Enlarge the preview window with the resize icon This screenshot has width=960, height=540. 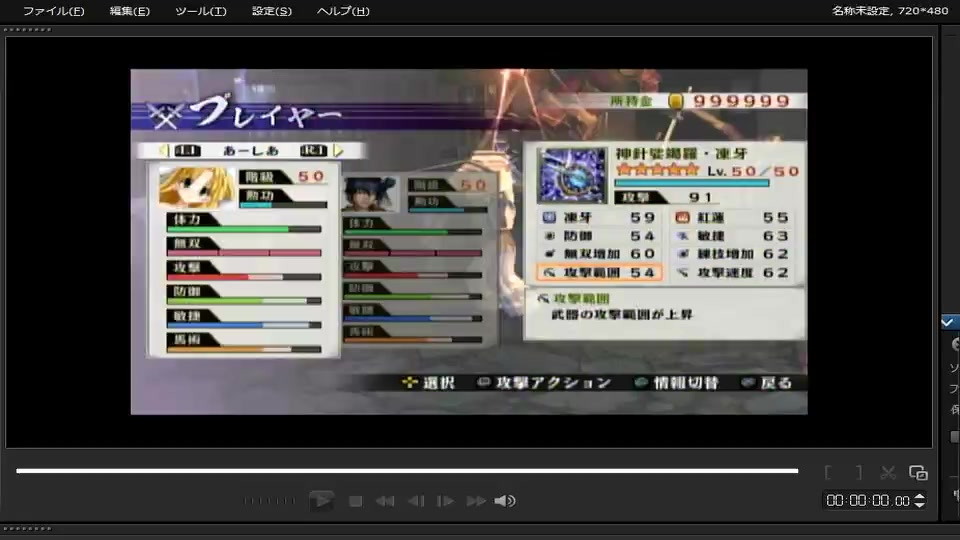point(918,472)
